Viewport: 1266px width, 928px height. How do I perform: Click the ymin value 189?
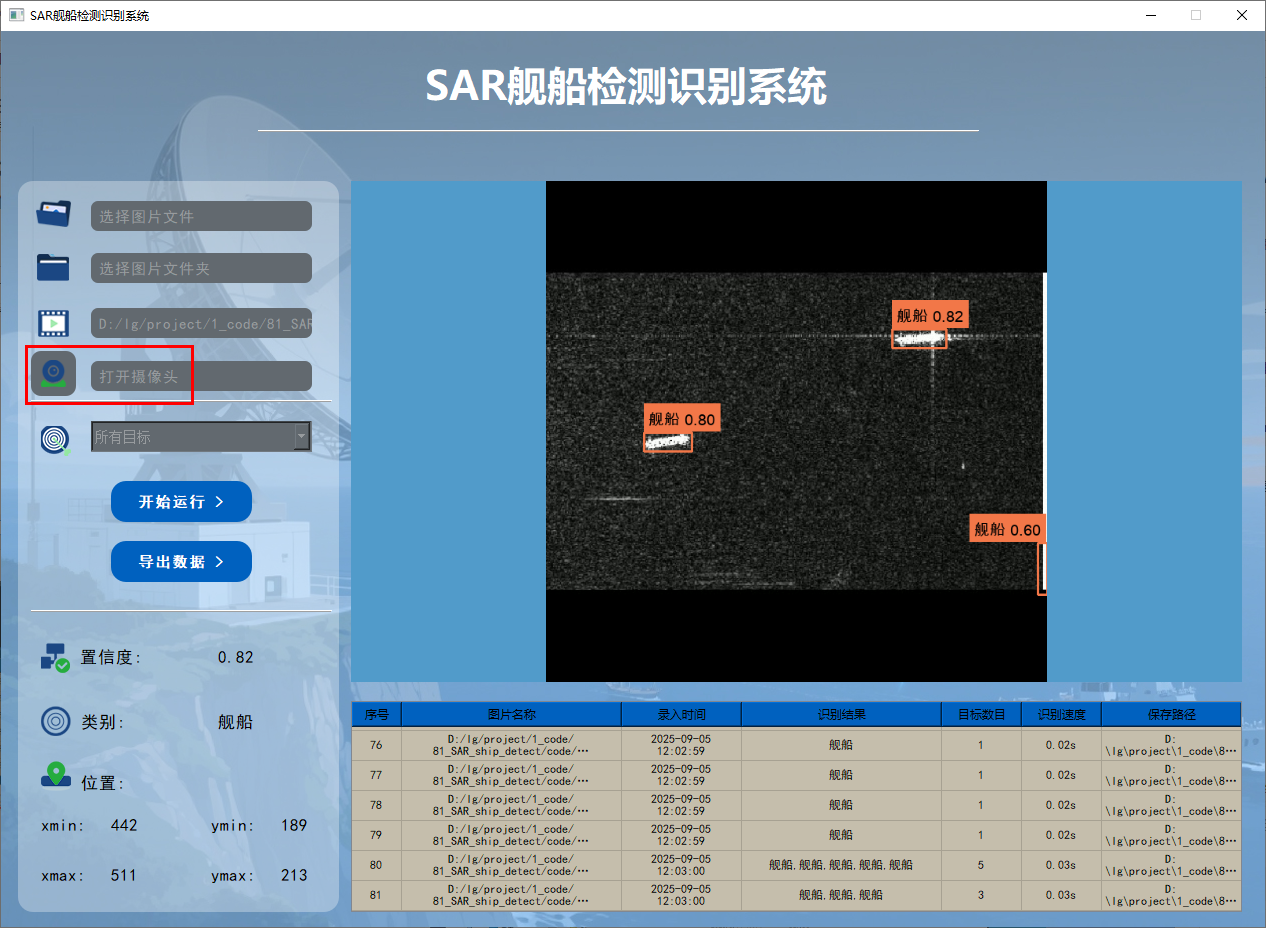tap(294, 825)
